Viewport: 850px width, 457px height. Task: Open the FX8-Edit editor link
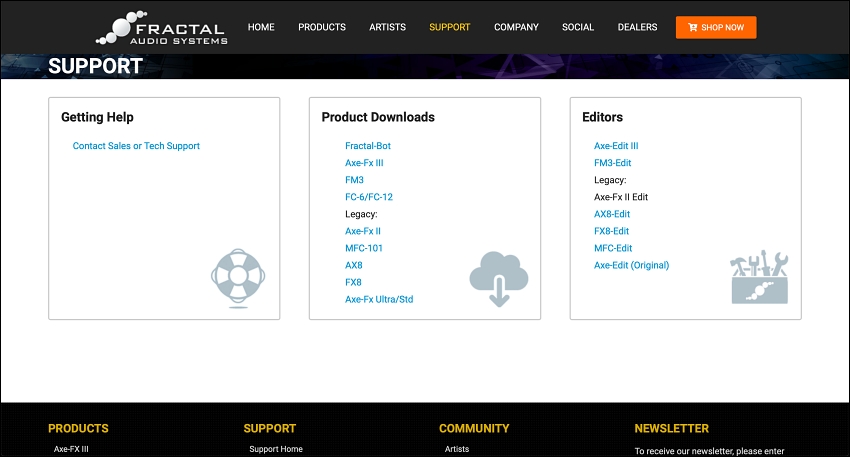(x=611, y=231)
